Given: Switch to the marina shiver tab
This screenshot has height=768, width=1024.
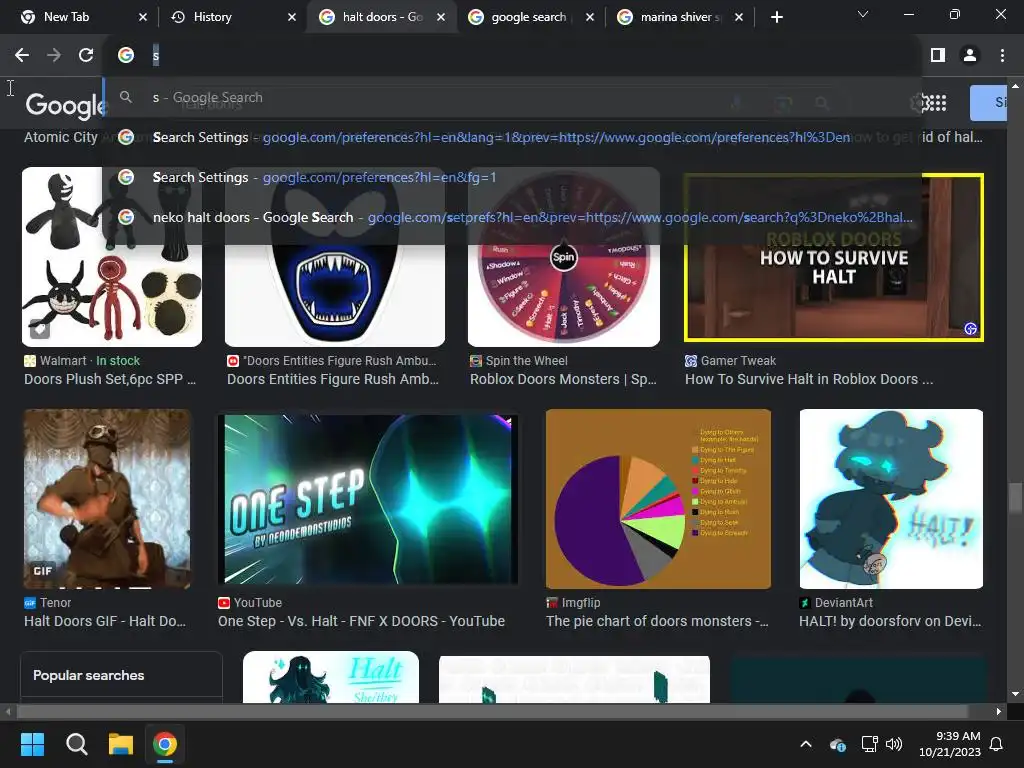Looking at the screenshot, I should point(680,17).
